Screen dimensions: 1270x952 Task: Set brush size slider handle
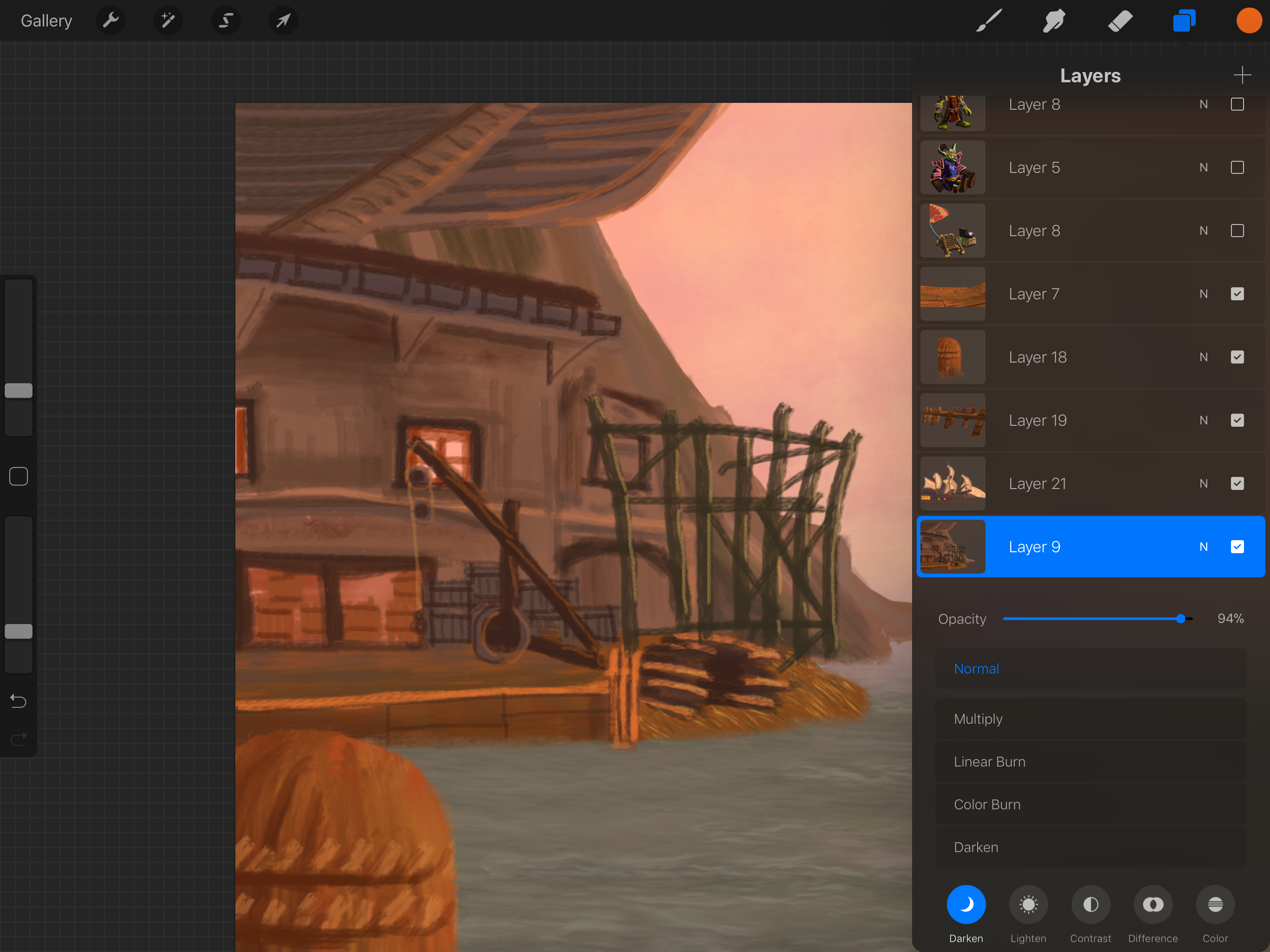(x=19, y=390)
